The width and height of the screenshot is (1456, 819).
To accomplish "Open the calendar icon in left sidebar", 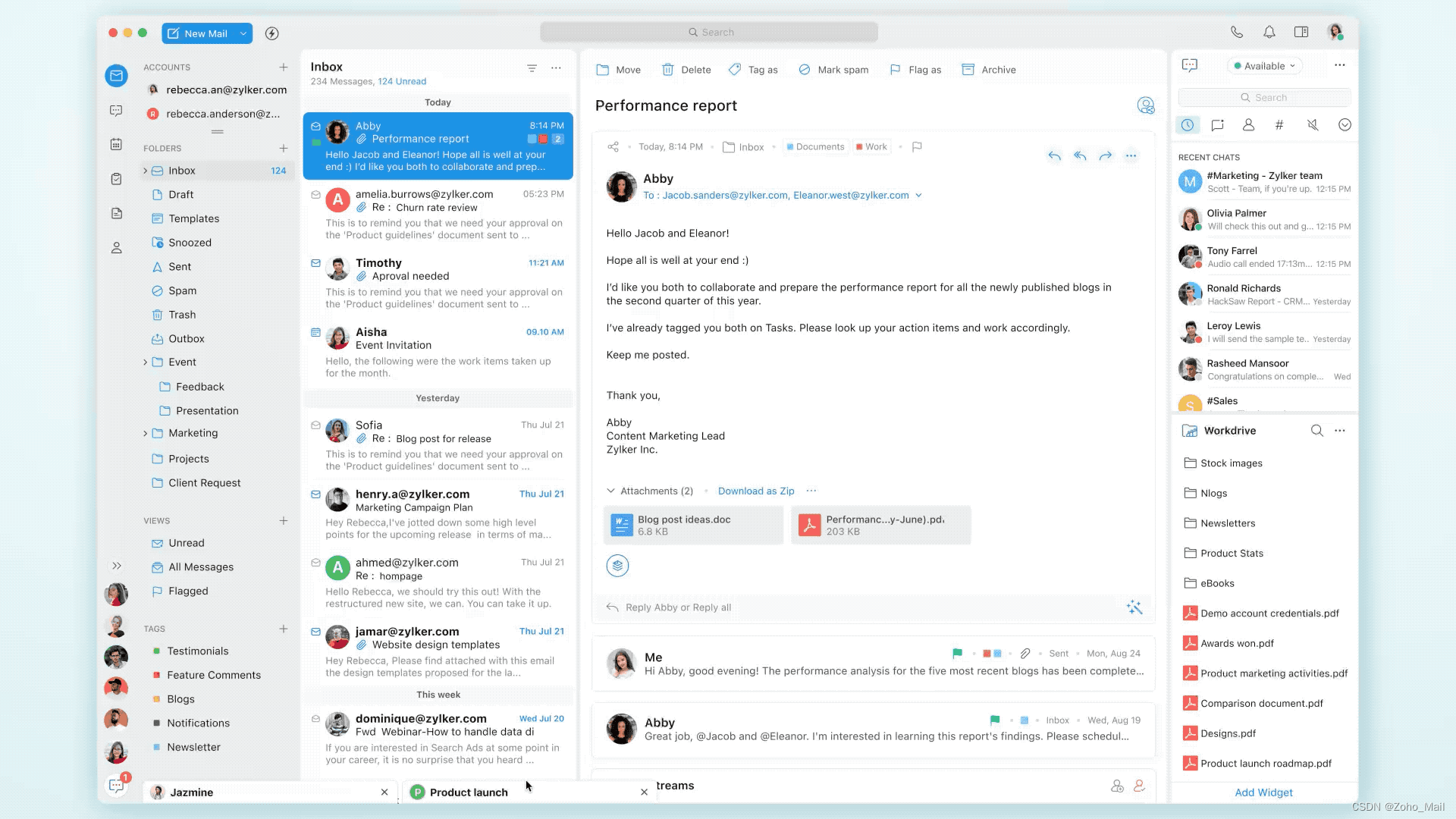I will tap(116, 144).
